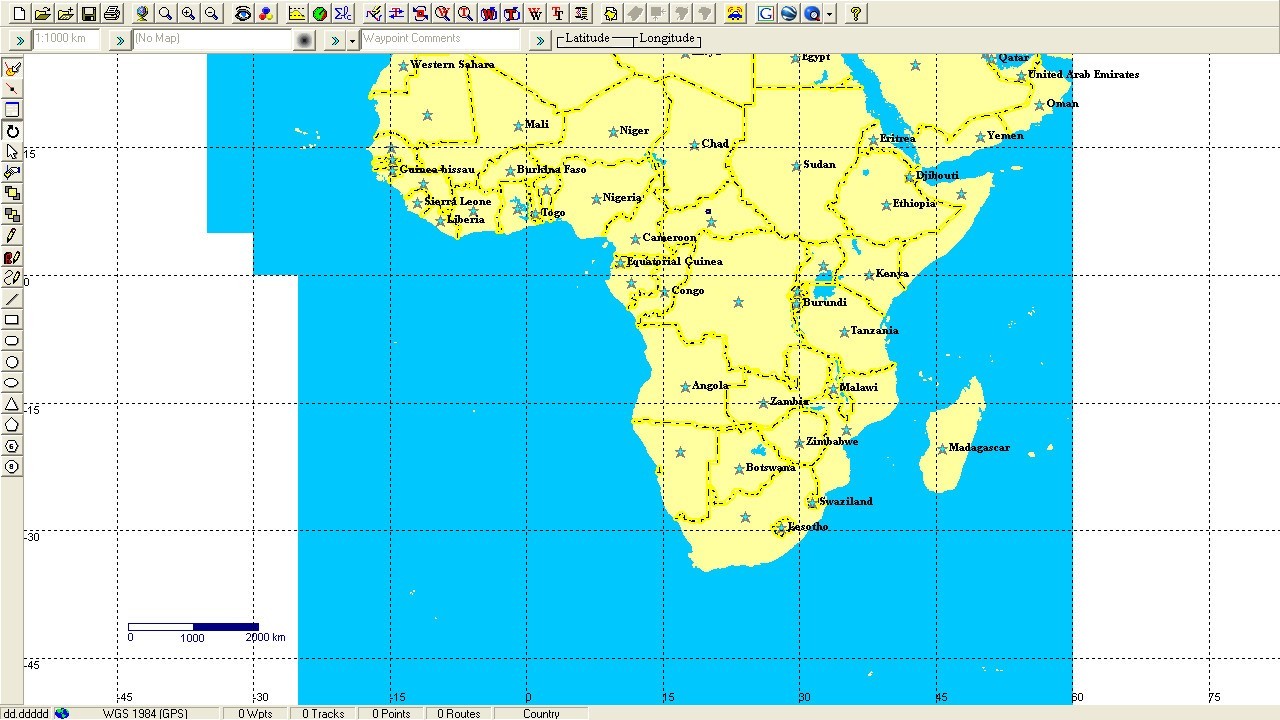The height and width of the screenshot is (720, 1280).
Task: Click the Nigeria label on the map
Action: pyautogui.click(x=622, y=198)
